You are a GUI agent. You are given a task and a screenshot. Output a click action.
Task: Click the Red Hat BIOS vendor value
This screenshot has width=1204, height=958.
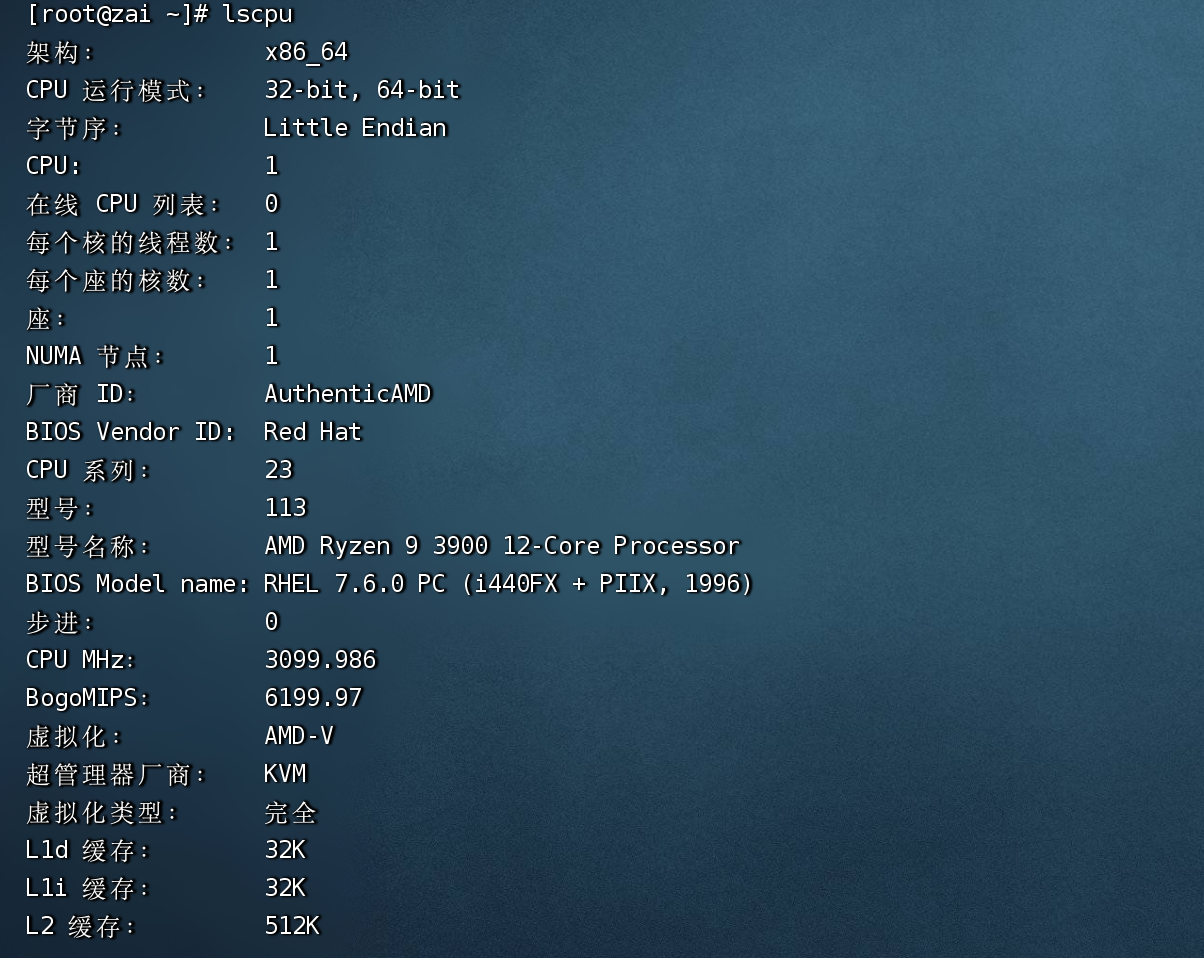tap(312, 432)
